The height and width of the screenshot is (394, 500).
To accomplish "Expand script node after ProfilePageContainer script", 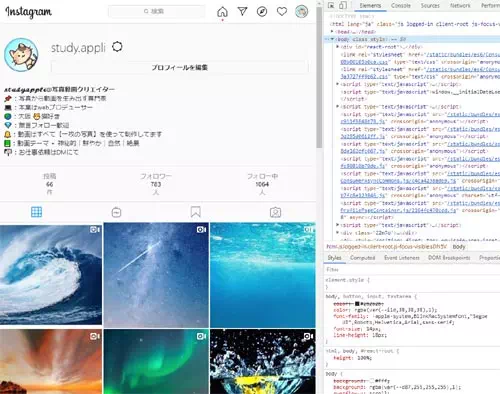I will click(337, 225).
